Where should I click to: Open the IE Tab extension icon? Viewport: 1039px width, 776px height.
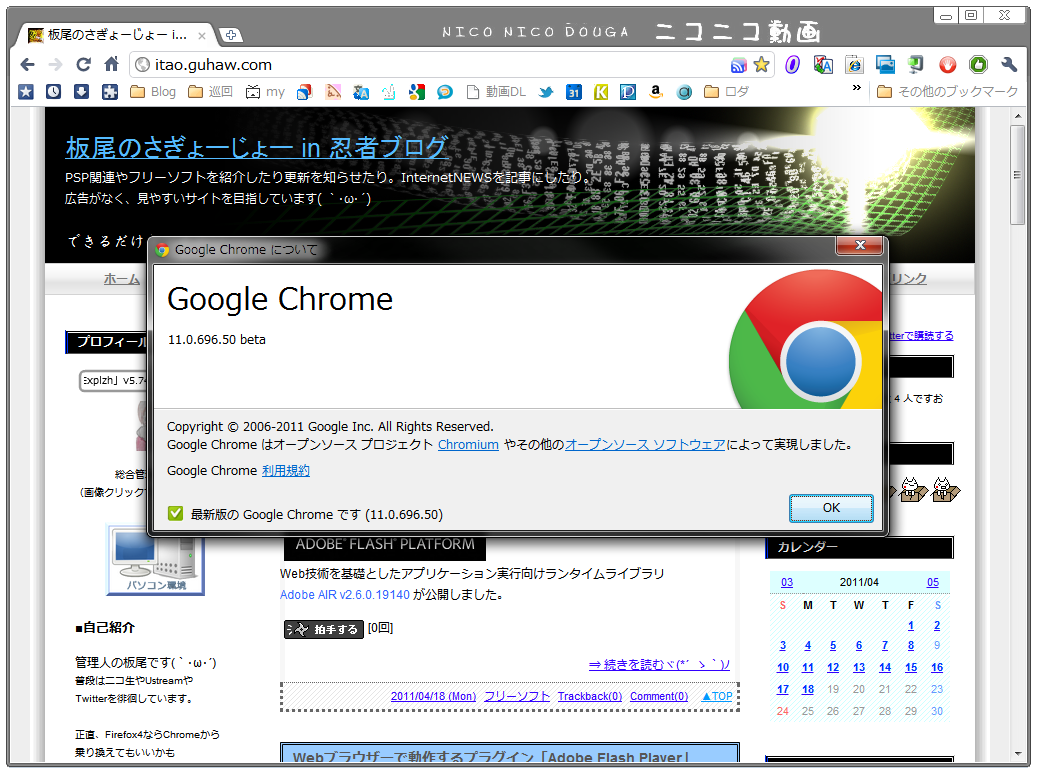pos(854,64)
